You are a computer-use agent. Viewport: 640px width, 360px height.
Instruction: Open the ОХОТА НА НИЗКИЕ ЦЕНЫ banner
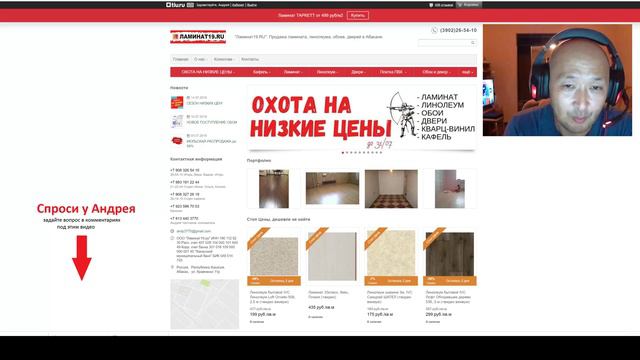(362, 118)
